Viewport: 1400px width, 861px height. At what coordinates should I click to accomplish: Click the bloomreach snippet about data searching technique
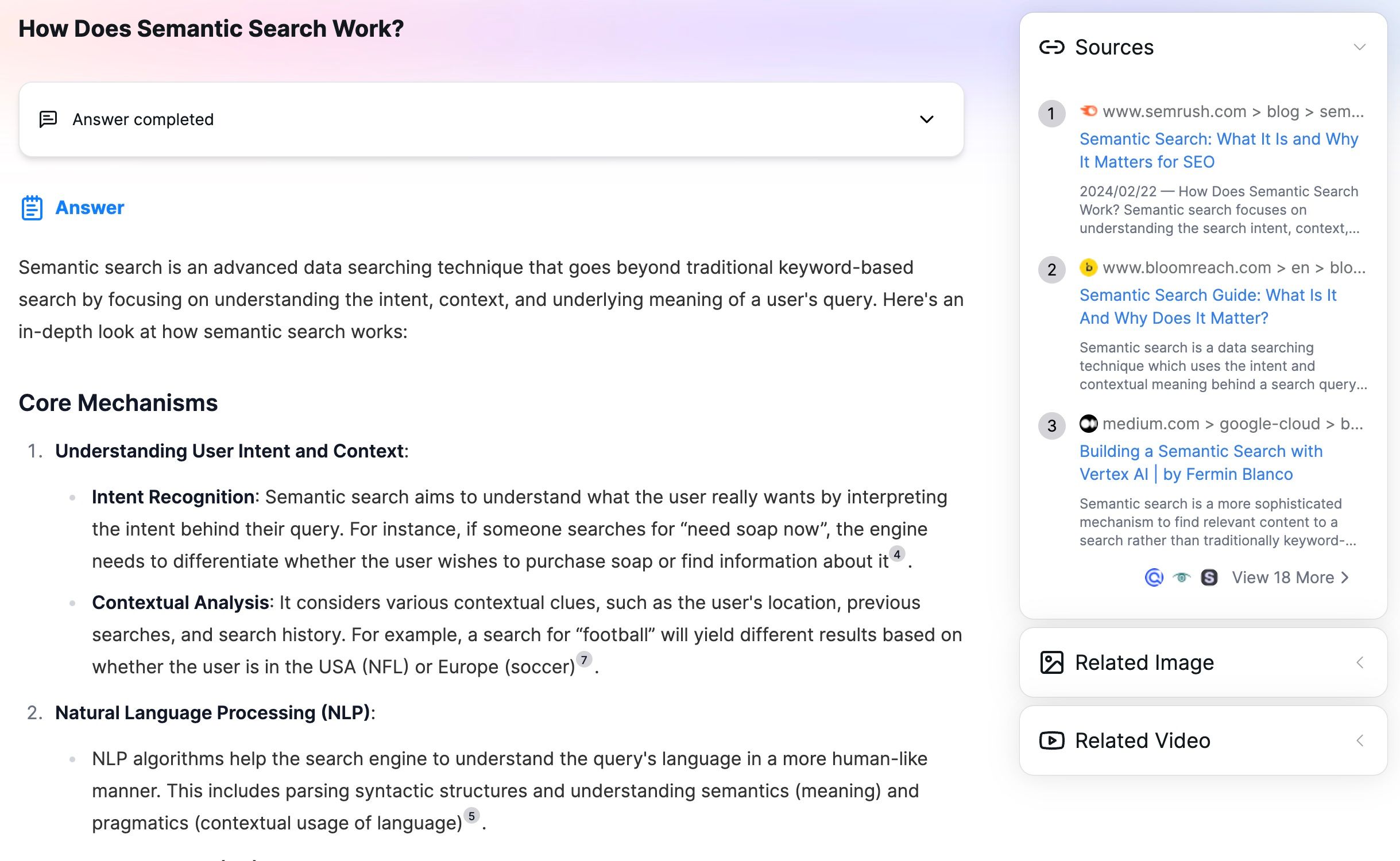click(x=1223, y=366)
